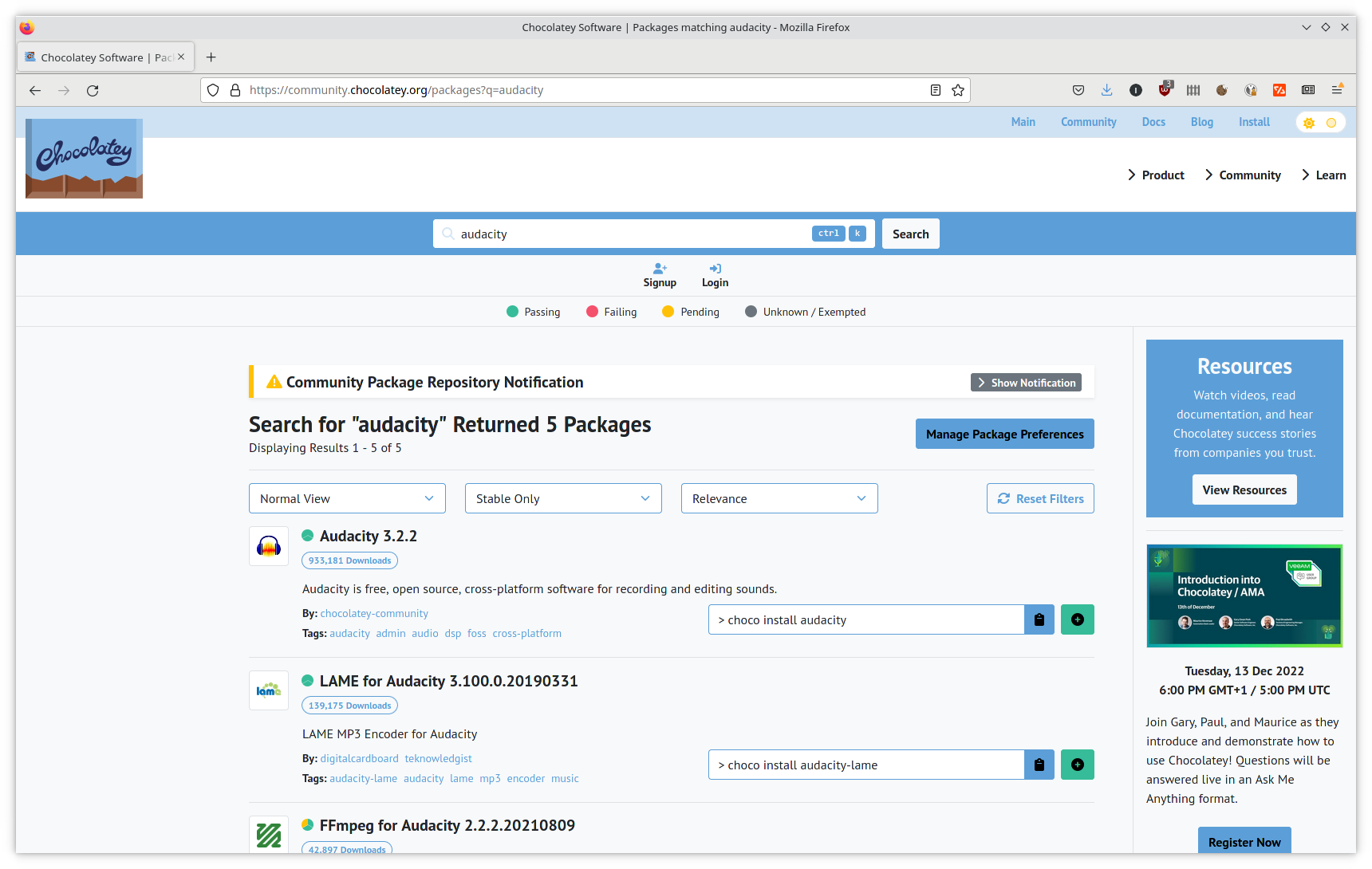Open the FFmpeg for Audacity package title

(447, 825)
